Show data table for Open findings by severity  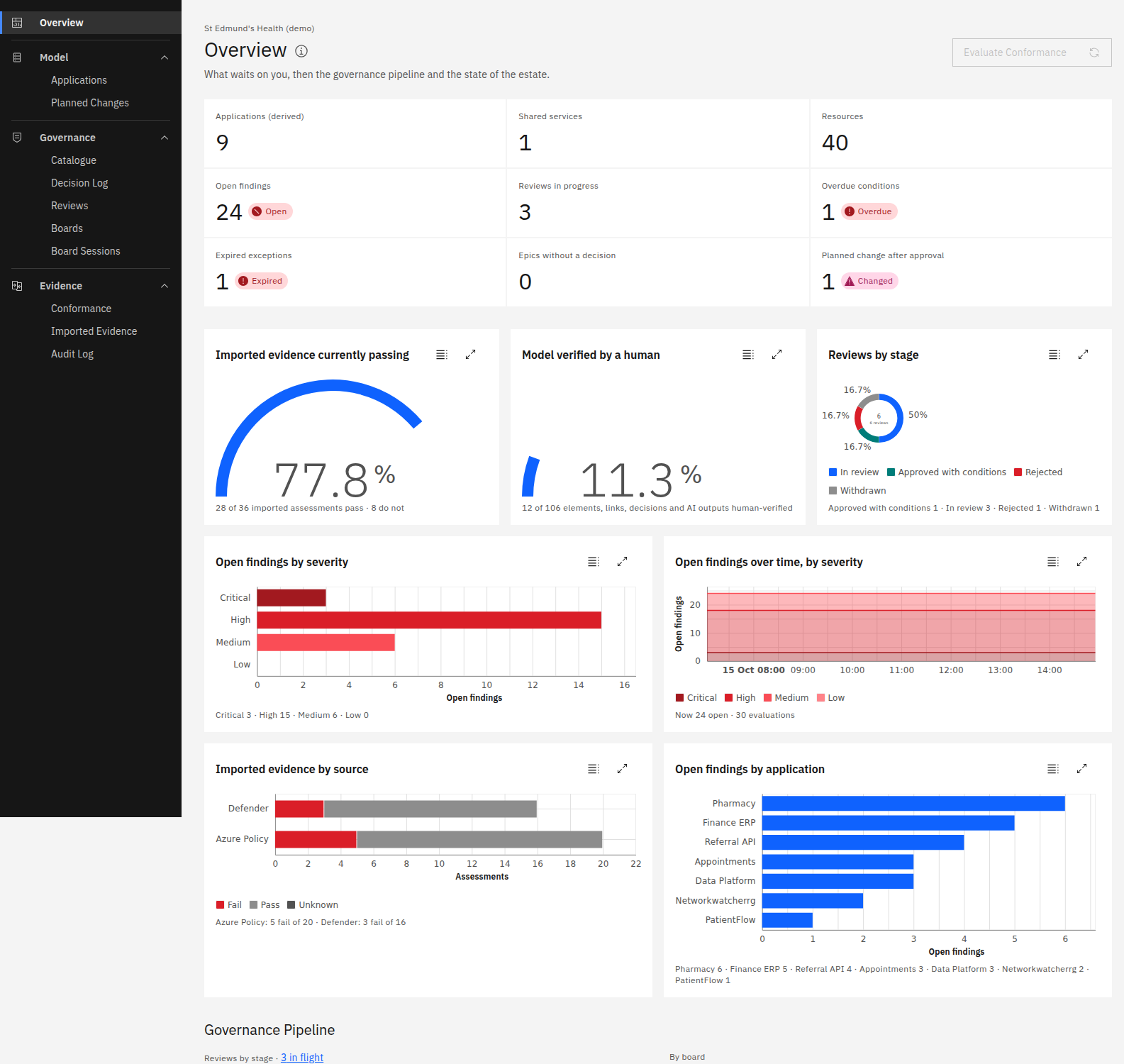tap(594, 562)
